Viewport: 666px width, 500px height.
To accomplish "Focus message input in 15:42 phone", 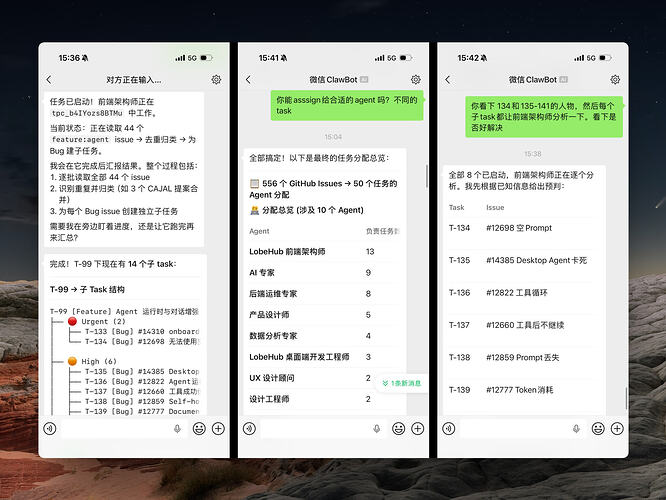I will point(523,429).
